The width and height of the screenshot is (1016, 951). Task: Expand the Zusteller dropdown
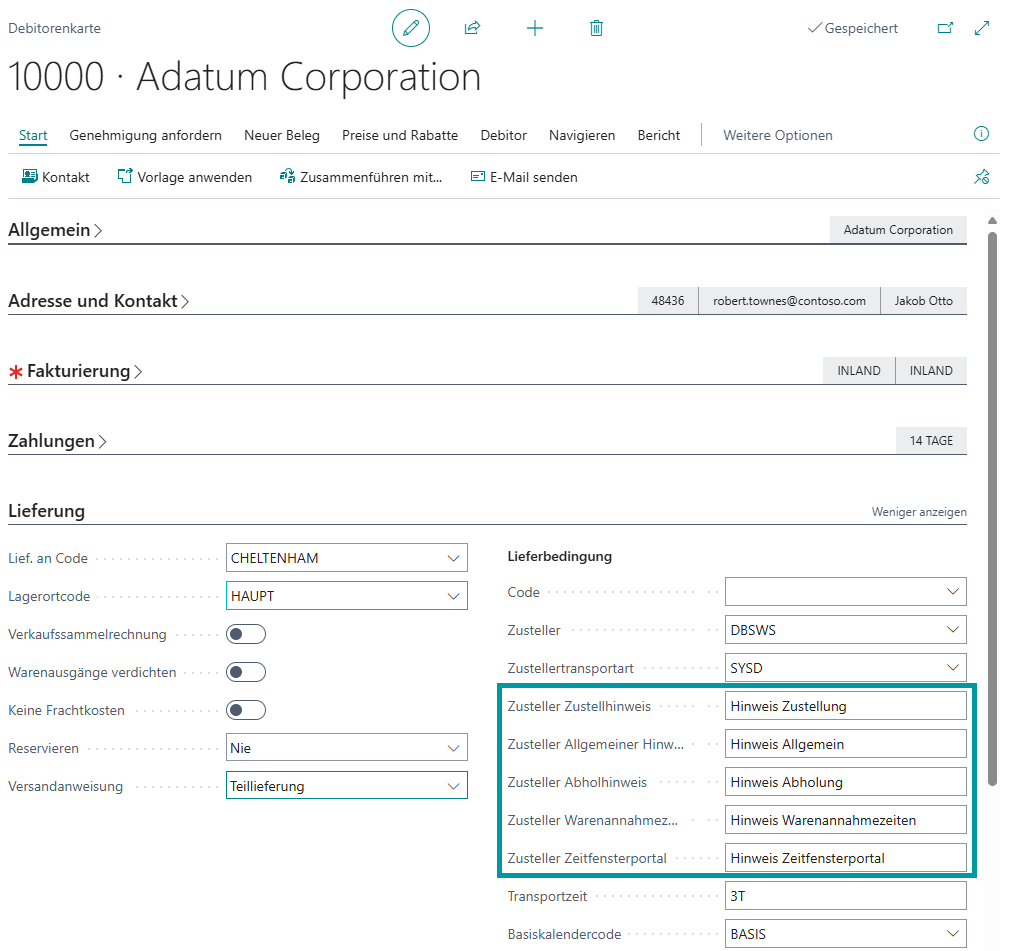click(x=952, y=630)
